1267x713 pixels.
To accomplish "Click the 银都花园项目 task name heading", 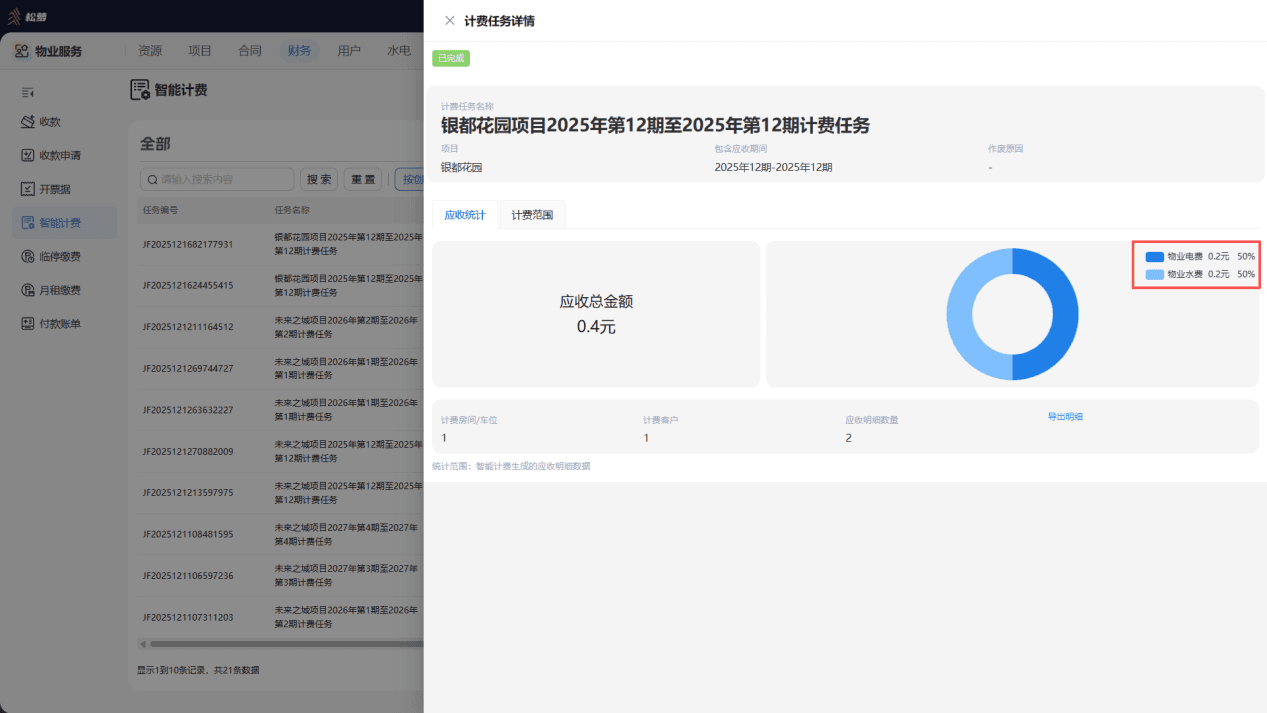I will [x=655, y=125].
